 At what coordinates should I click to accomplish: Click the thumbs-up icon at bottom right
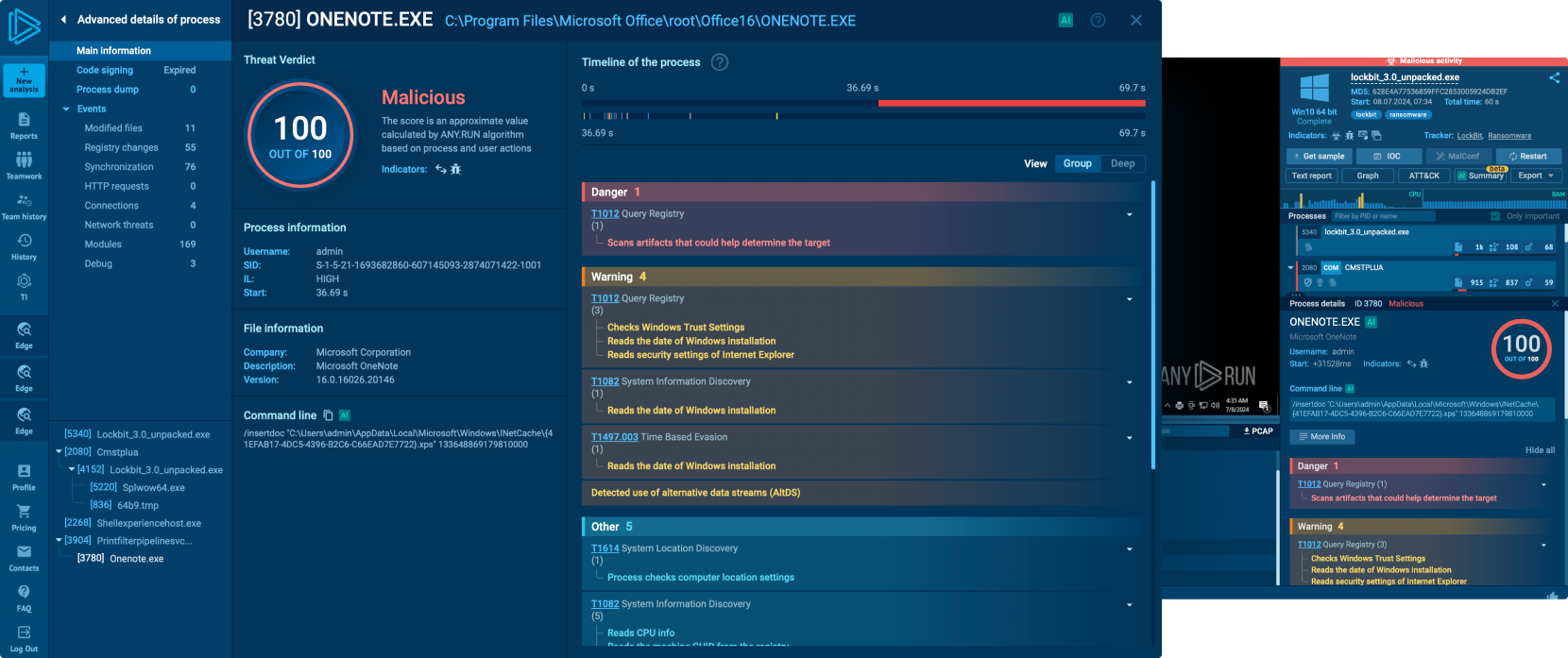[1552, 595]
